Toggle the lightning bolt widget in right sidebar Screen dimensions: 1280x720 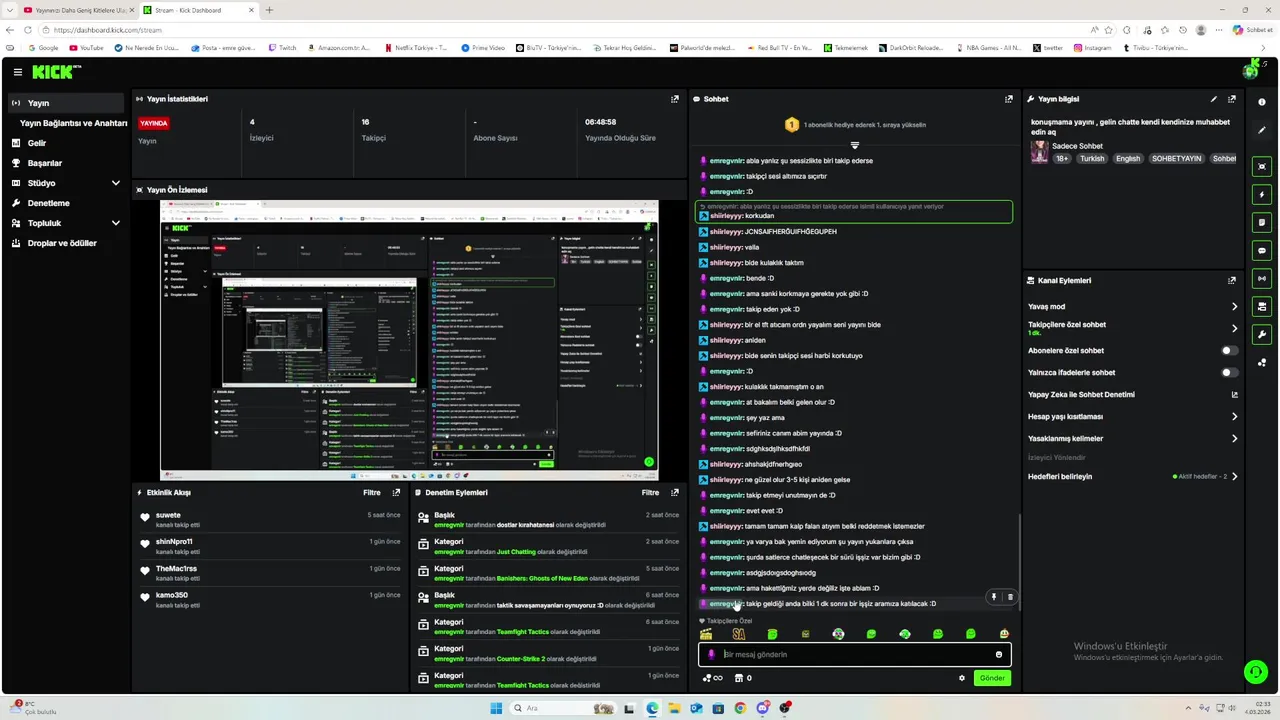[x=1262, y=194]
